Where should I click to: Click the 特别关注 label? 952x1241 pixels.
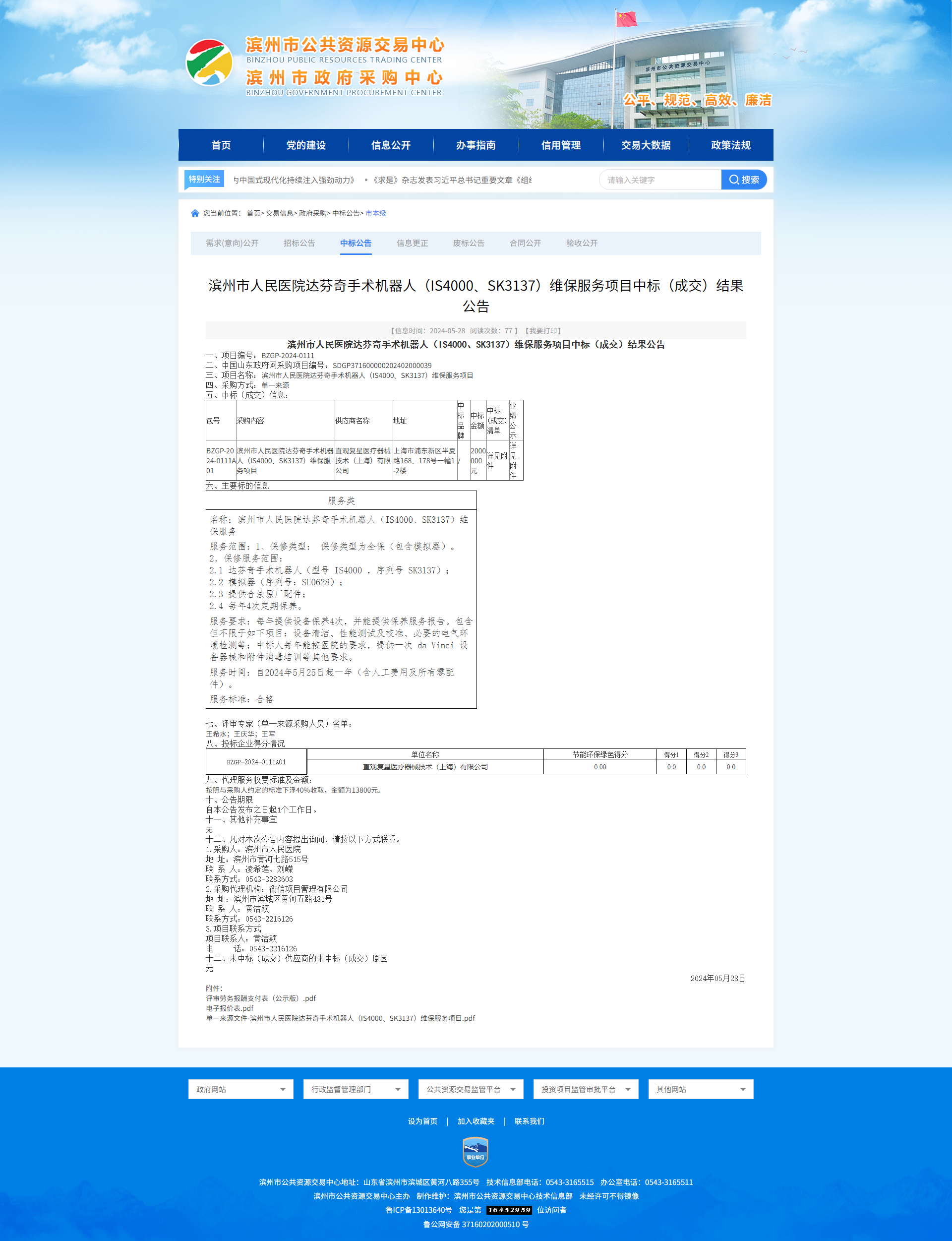(205, 179)
